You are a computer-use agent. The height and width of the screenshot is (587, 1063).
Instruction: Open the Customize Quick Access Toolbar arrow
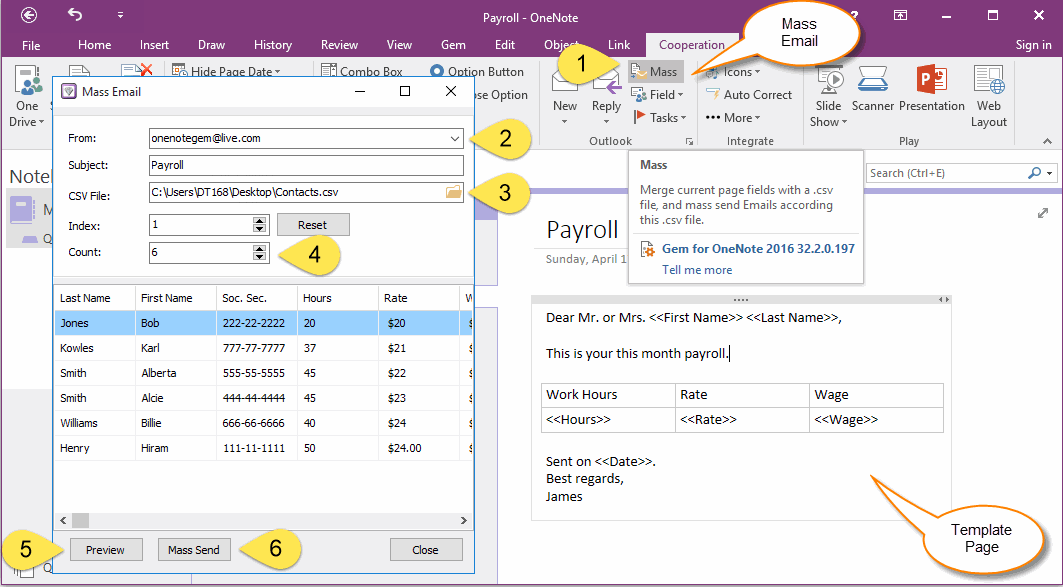coord(120,16)
